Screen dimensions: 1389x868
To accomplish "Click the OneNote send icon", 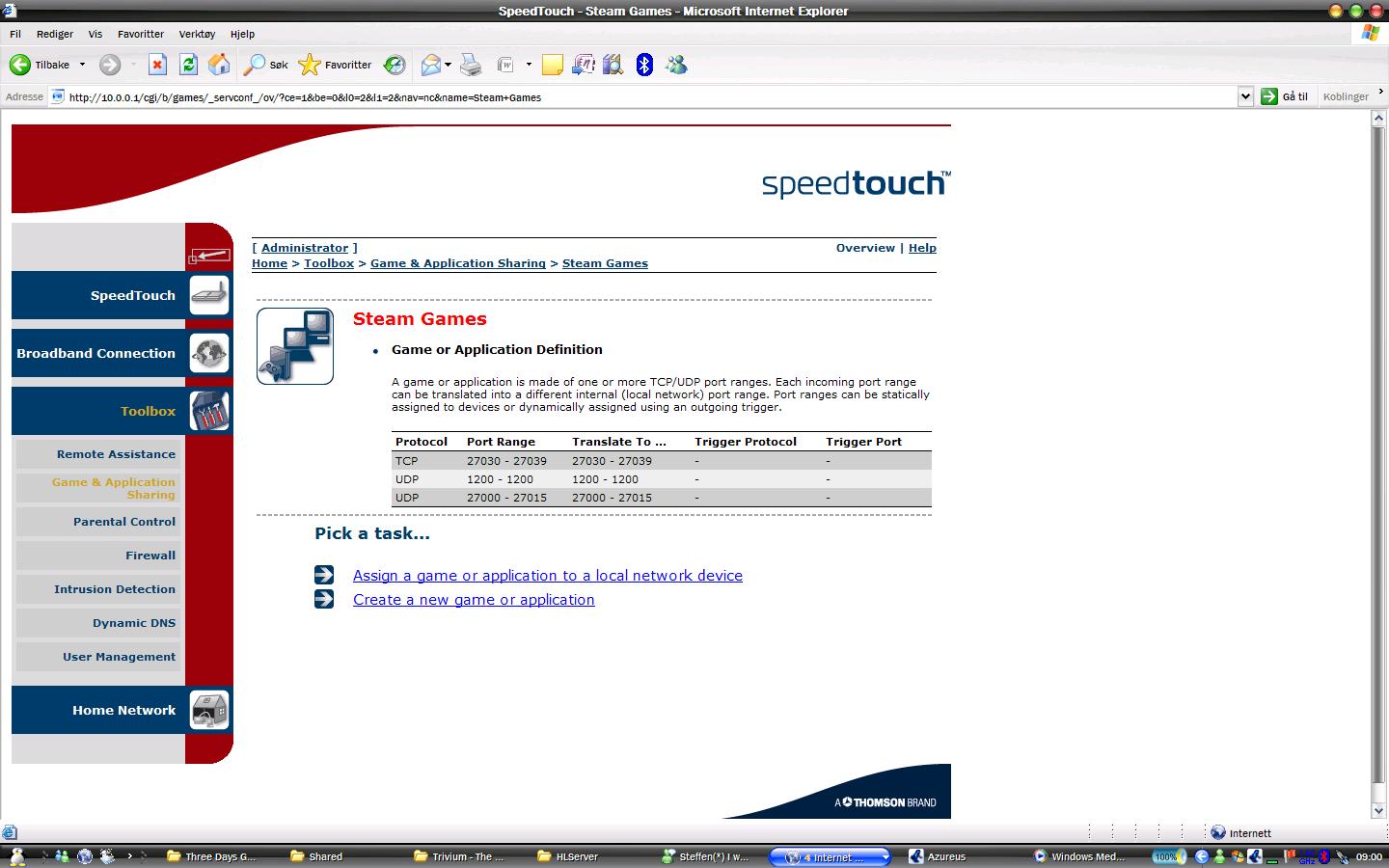I will click(583, 65).
